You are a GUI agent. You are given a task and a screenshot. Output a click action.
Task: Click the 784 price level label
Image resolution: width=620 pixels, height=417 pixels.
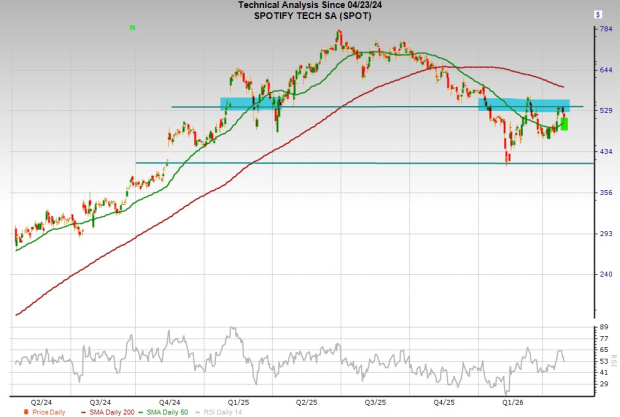click(x=604, y=29)
